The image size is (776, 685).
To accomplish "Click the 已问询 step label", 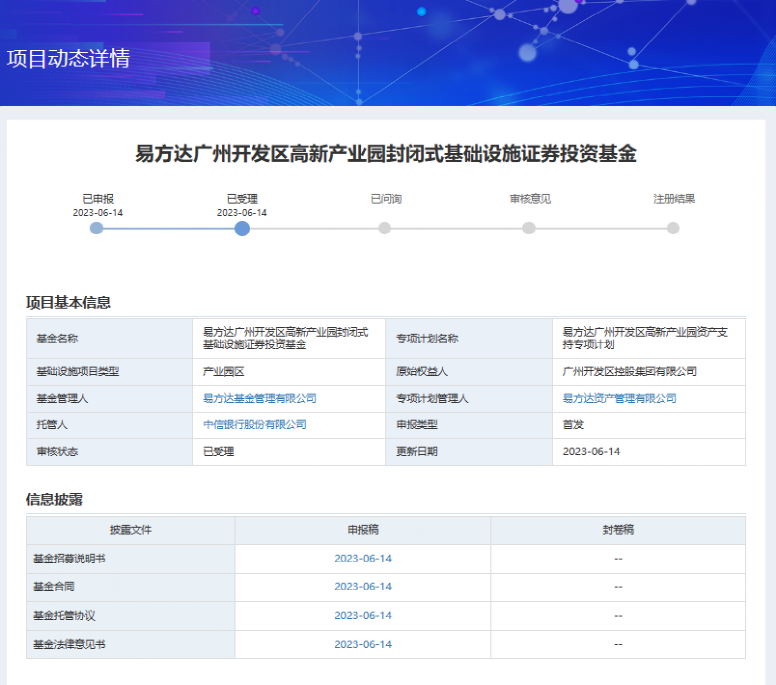I will click(x=386, y=199).
